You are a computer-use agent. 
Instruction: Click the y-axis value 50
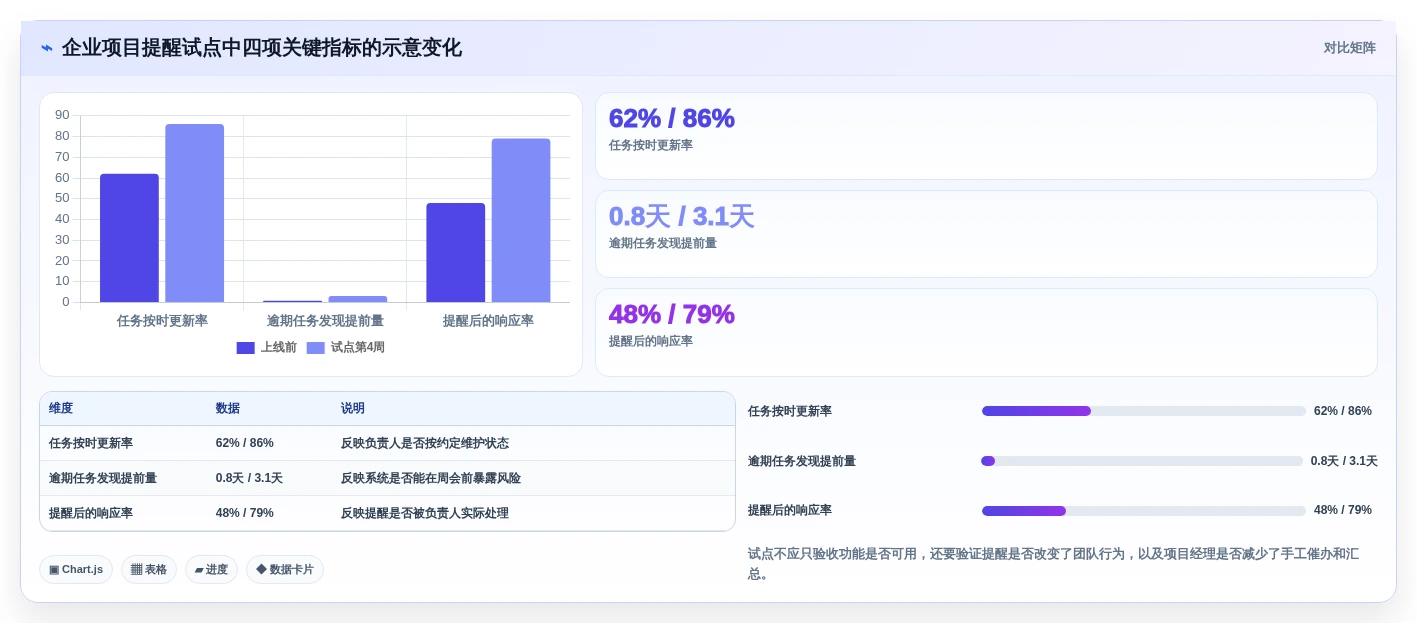pyautogui.click(x=62, y=198)
